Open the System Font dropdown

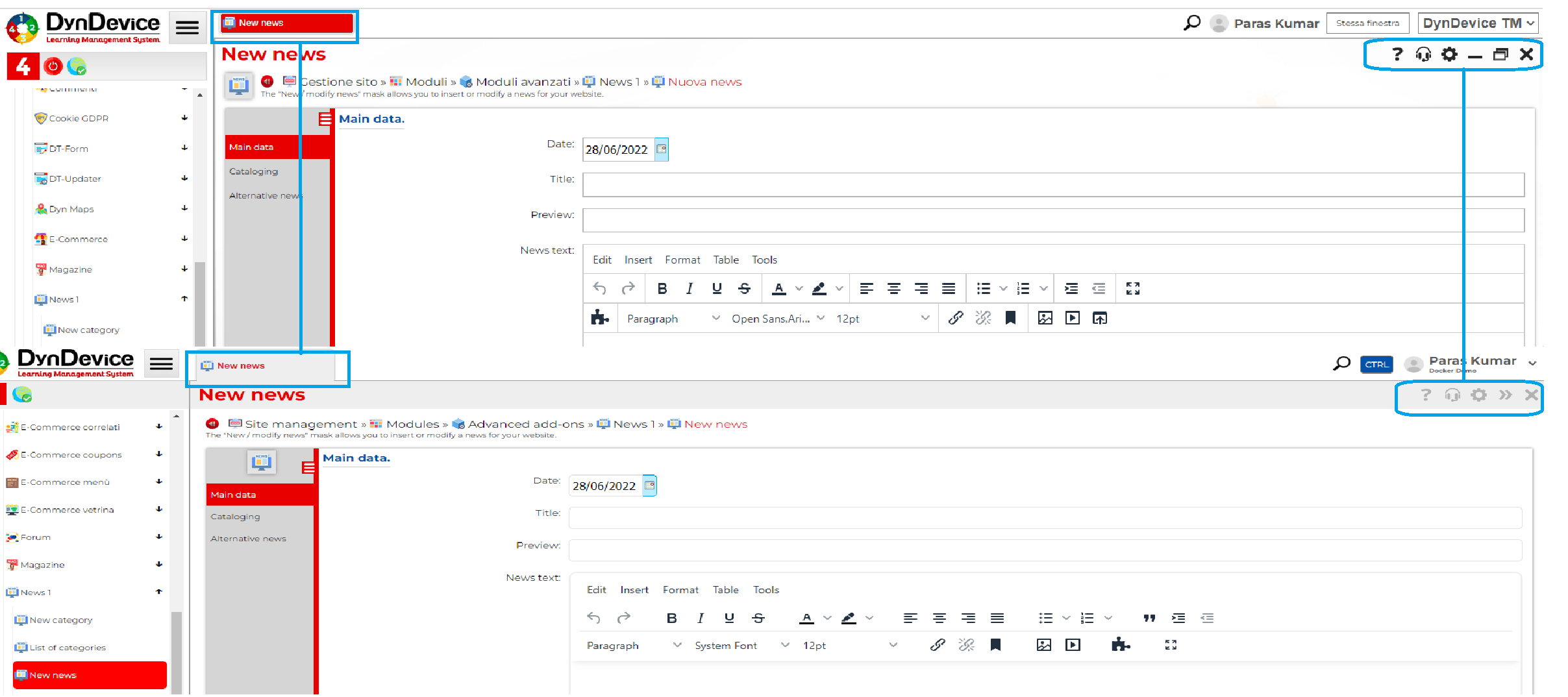(x=741, y=645)
